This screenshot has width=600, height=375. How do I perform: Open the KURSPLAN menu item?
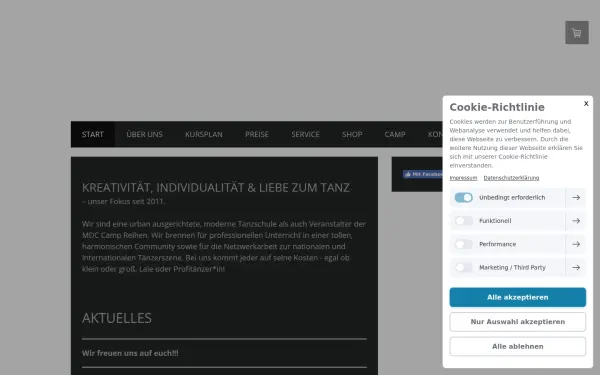point(204,134)
